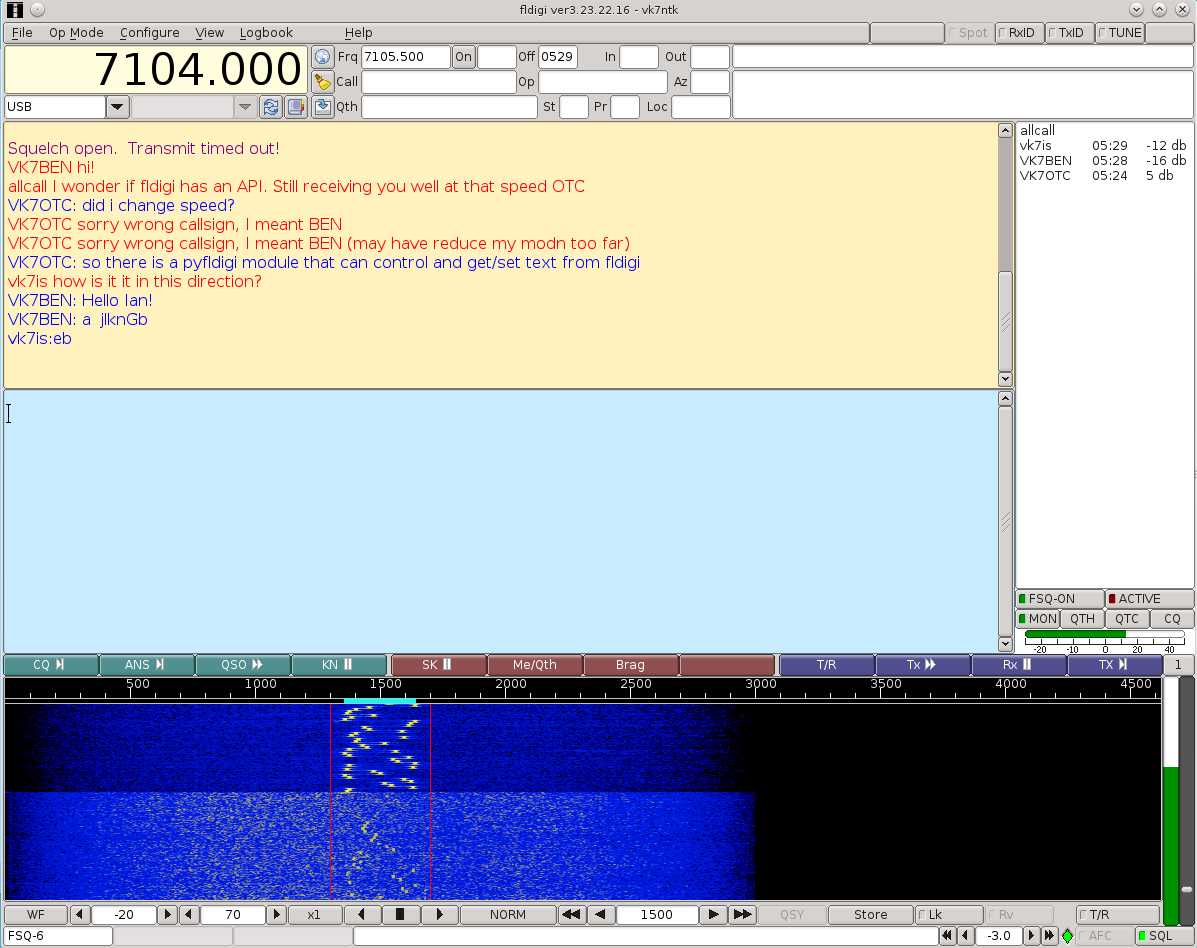Click squelch single increase arrow after -3.0
Viewport: 1197px width, 948px height.
1031,936
